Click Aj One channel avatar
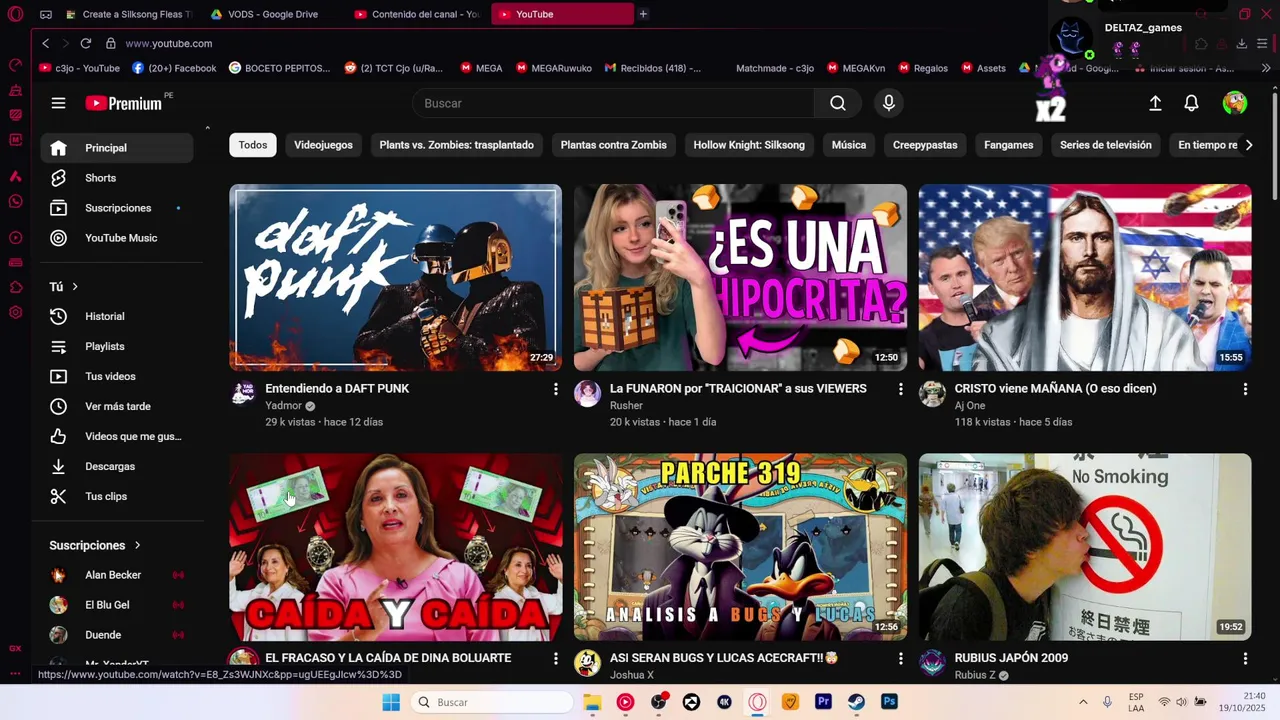Viewport: 1280px width, 720px height. 932,393
